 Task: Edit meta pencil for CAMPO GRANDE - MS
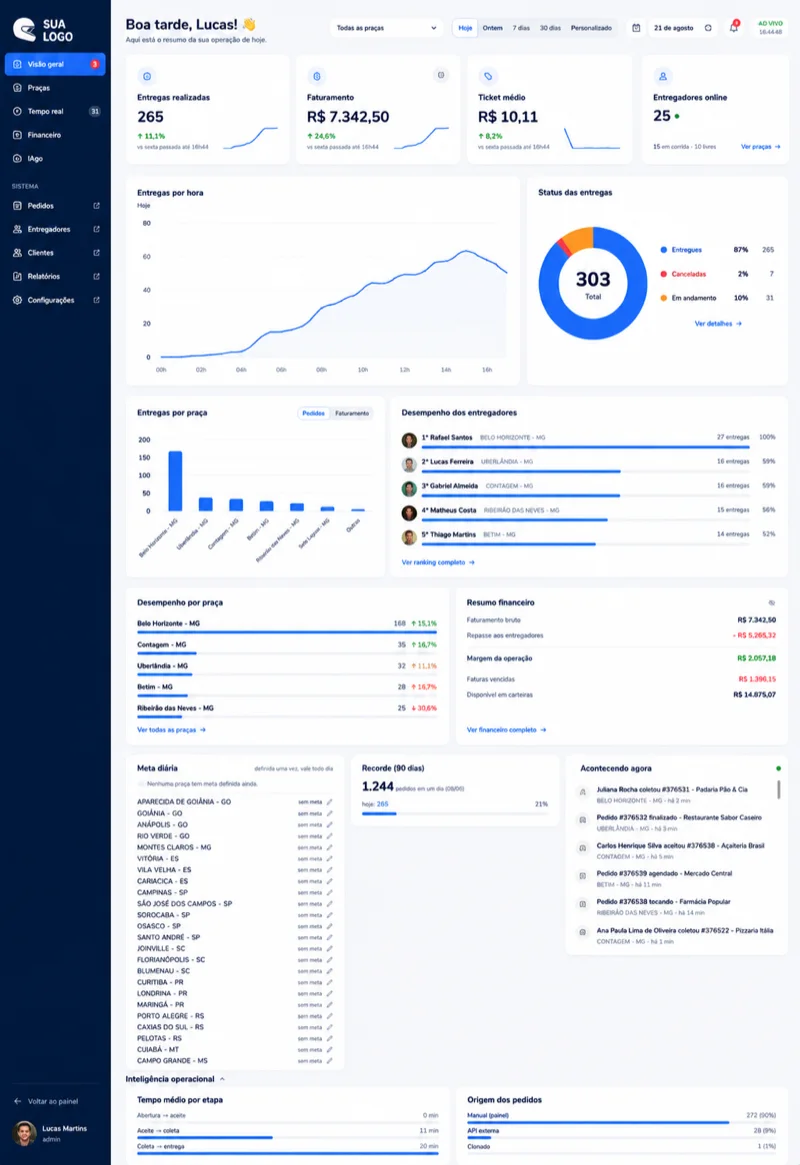(x=330, y=1061)
